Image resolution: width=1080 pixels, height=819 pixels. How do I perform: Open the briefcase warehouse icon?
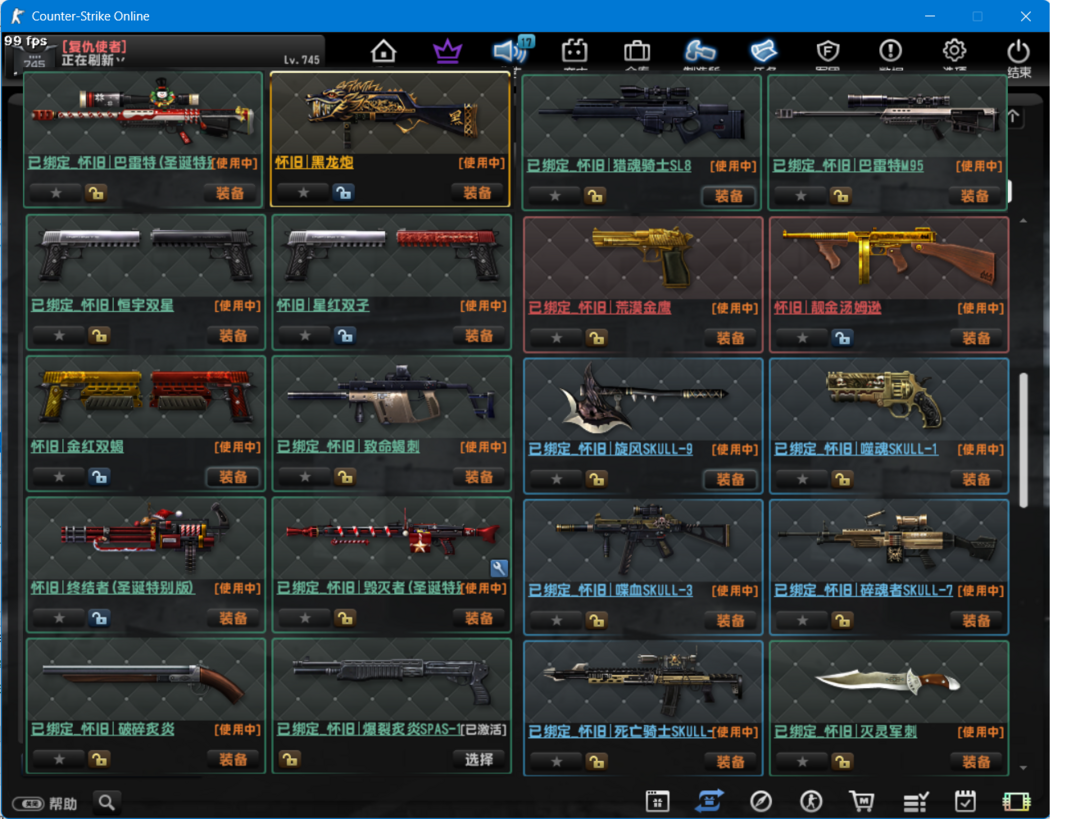point(636,51)
